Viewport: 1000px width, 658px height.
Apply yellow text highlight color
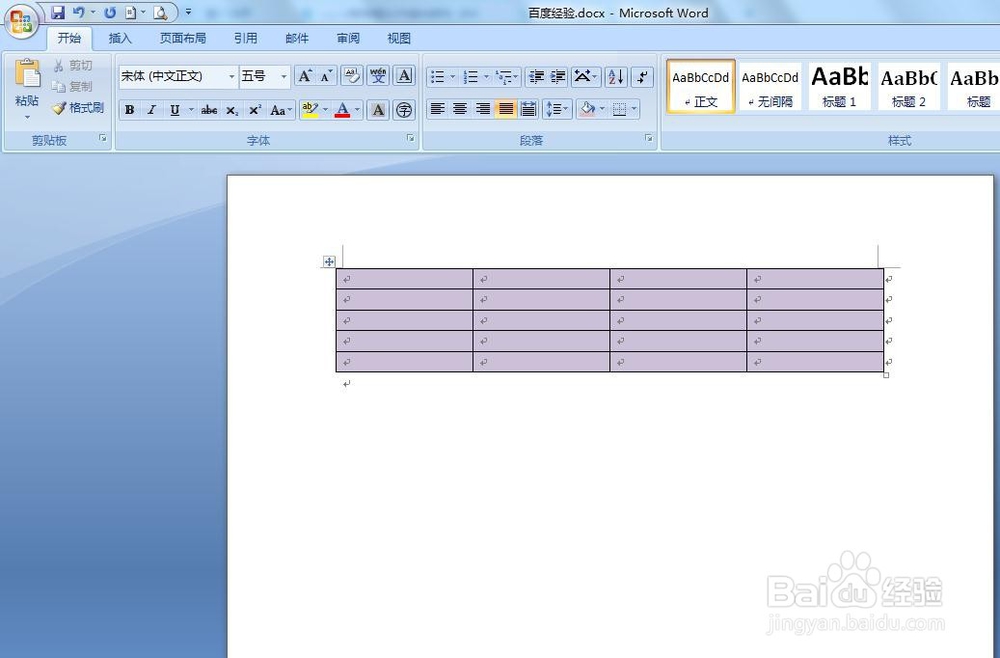pos(310,110)
